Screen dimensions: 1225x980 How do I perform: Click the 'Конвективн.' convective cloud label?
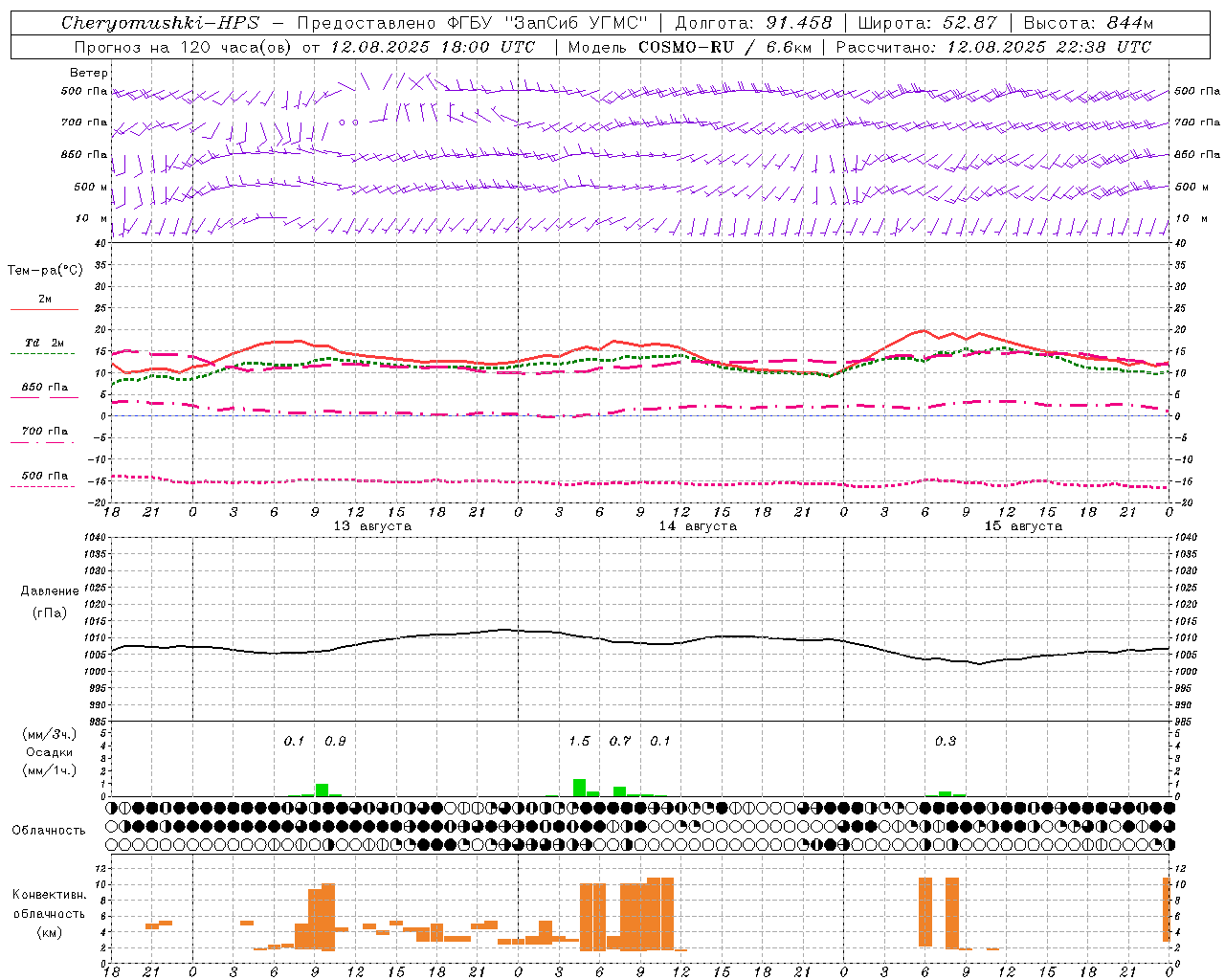50,895
